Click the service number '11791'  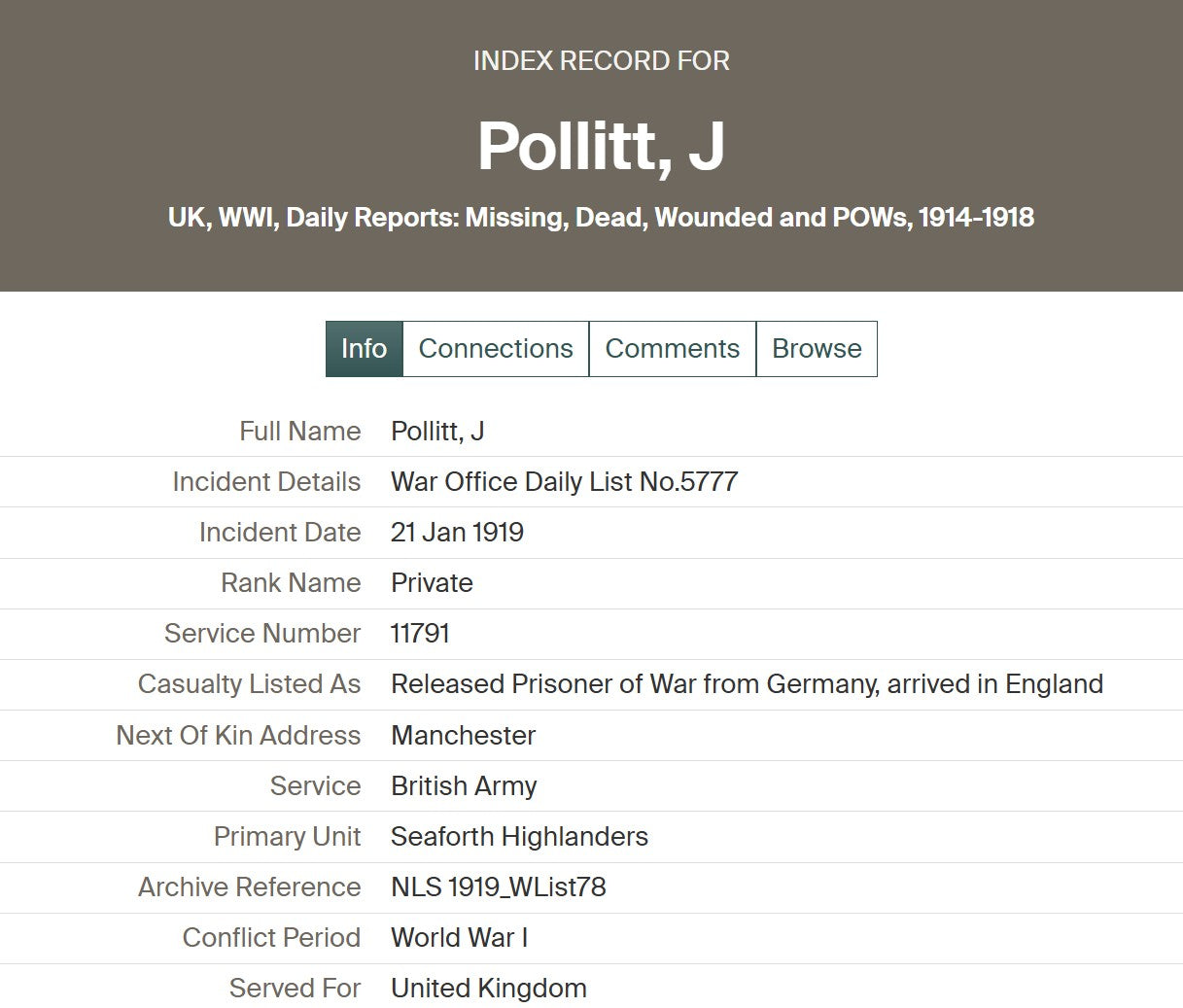tap(420, 634)
